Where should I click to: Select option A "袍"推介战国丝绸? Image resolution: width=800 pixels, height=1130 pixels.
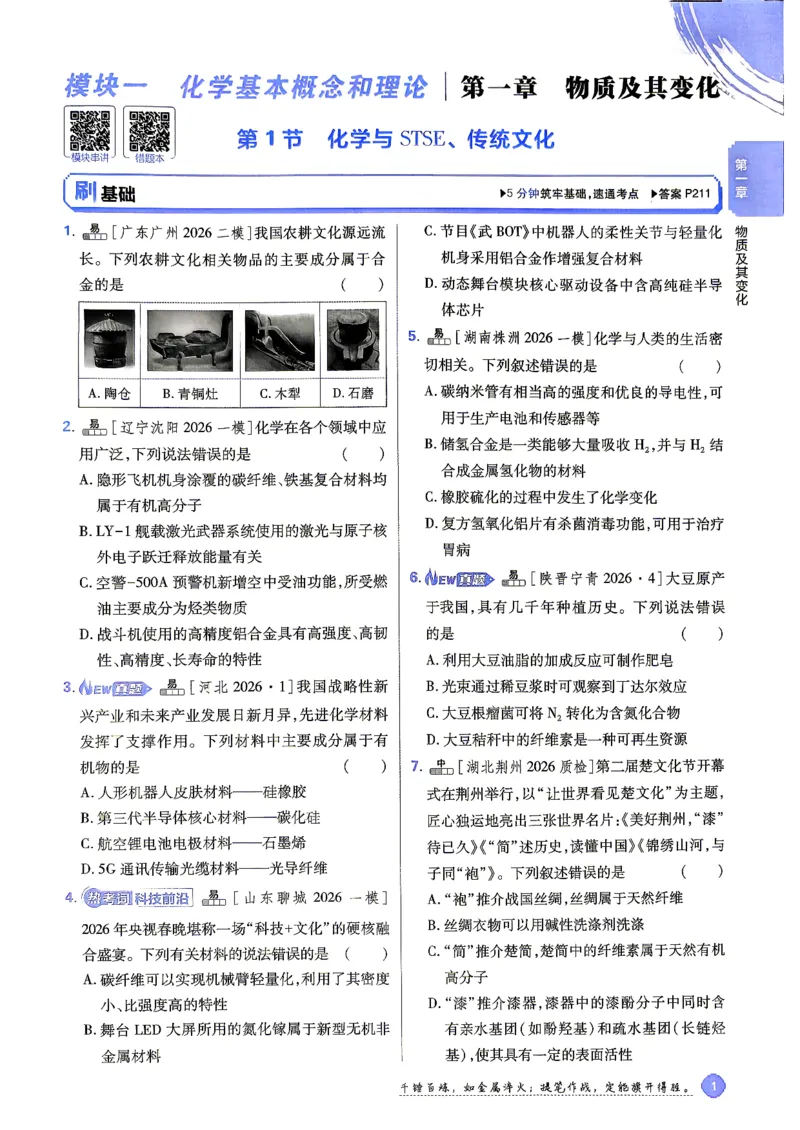(x=555, y=899)
